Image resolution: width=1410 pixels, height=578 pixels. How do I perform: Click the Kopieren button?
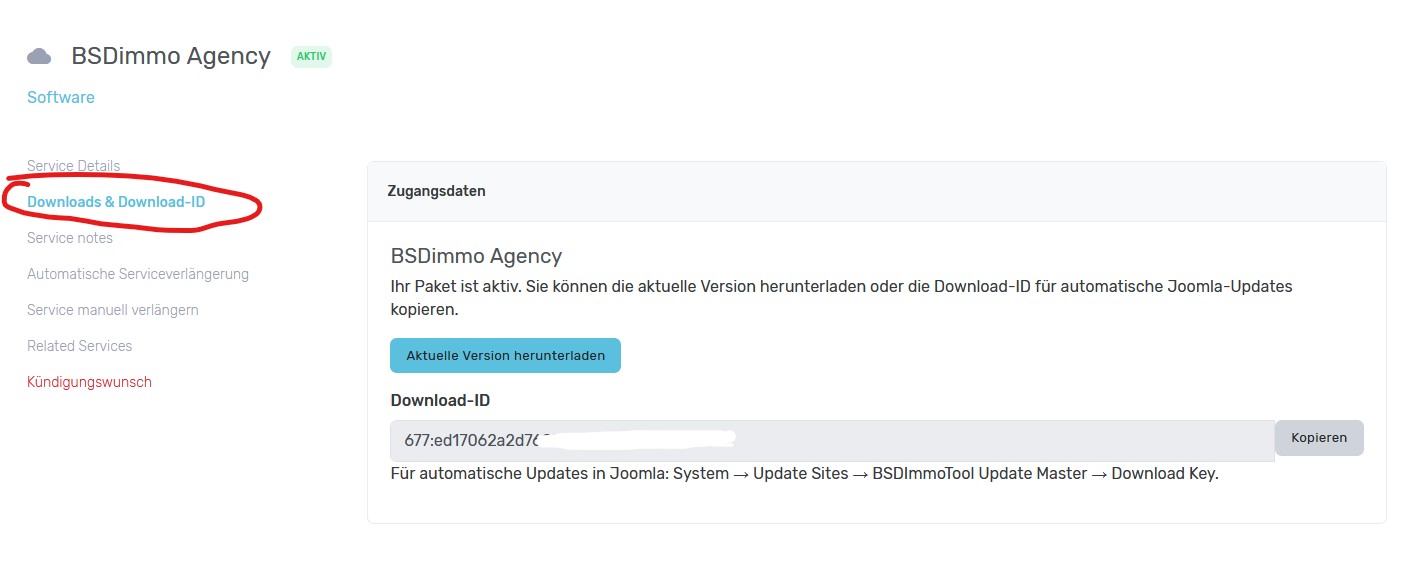pyautogui.click(x=1319, y=438)
